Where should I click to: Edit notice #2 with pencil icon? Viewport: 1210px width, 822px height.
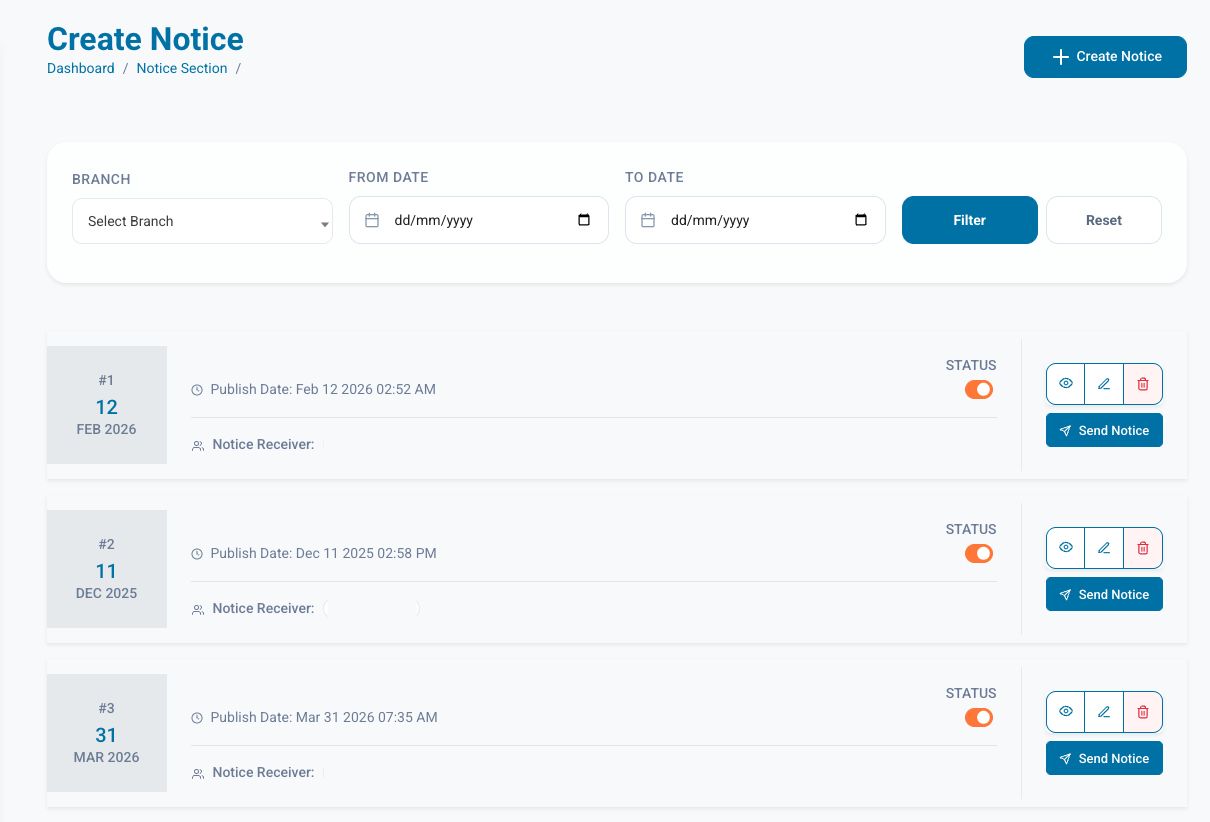(1104, 547)
